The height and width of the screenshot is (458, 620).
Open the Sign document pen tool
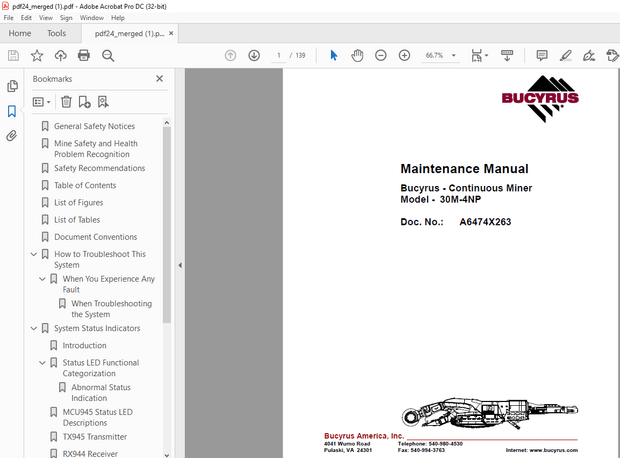click(x=589, y=55)
